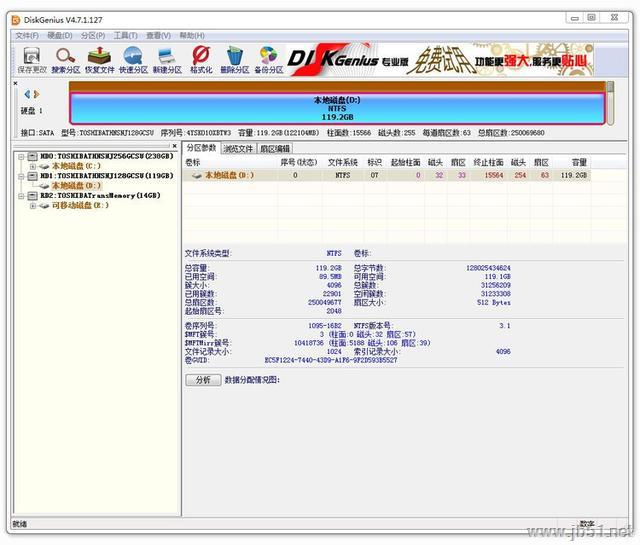Screen dimensions: 640x545
Task: Click New Partition (新建分区) icon
Action: [x=167, y=60]
